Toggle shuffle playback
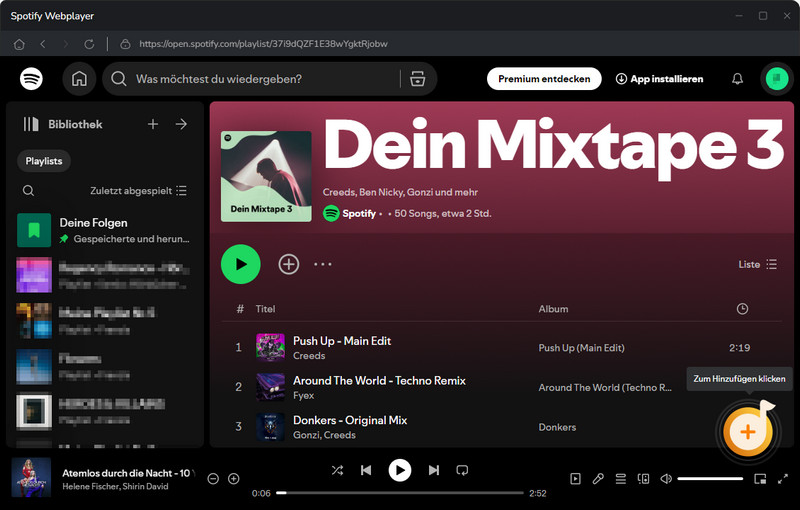Image resolution: width=800 pixels, height=510 pixels. [x=337, y=470]
